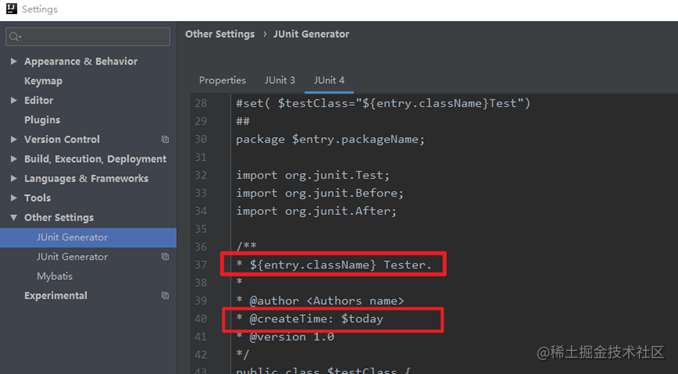The image size is (678, 374).
Task: Click the @createTime: $today line
Action: point(310,319)
